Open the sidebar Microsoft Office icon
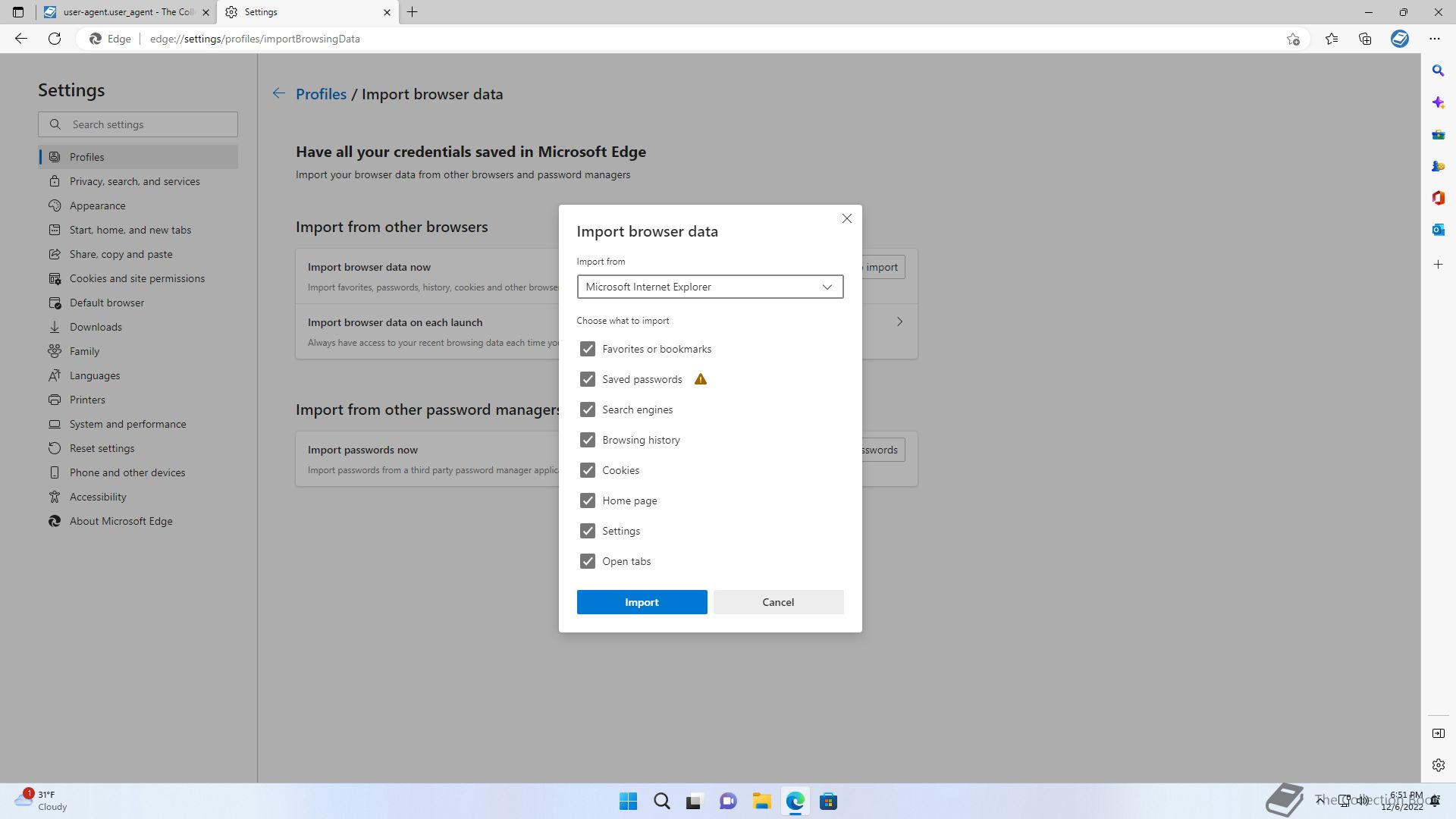This screenshot has width=1456, height=819. tap(1438, 198)
